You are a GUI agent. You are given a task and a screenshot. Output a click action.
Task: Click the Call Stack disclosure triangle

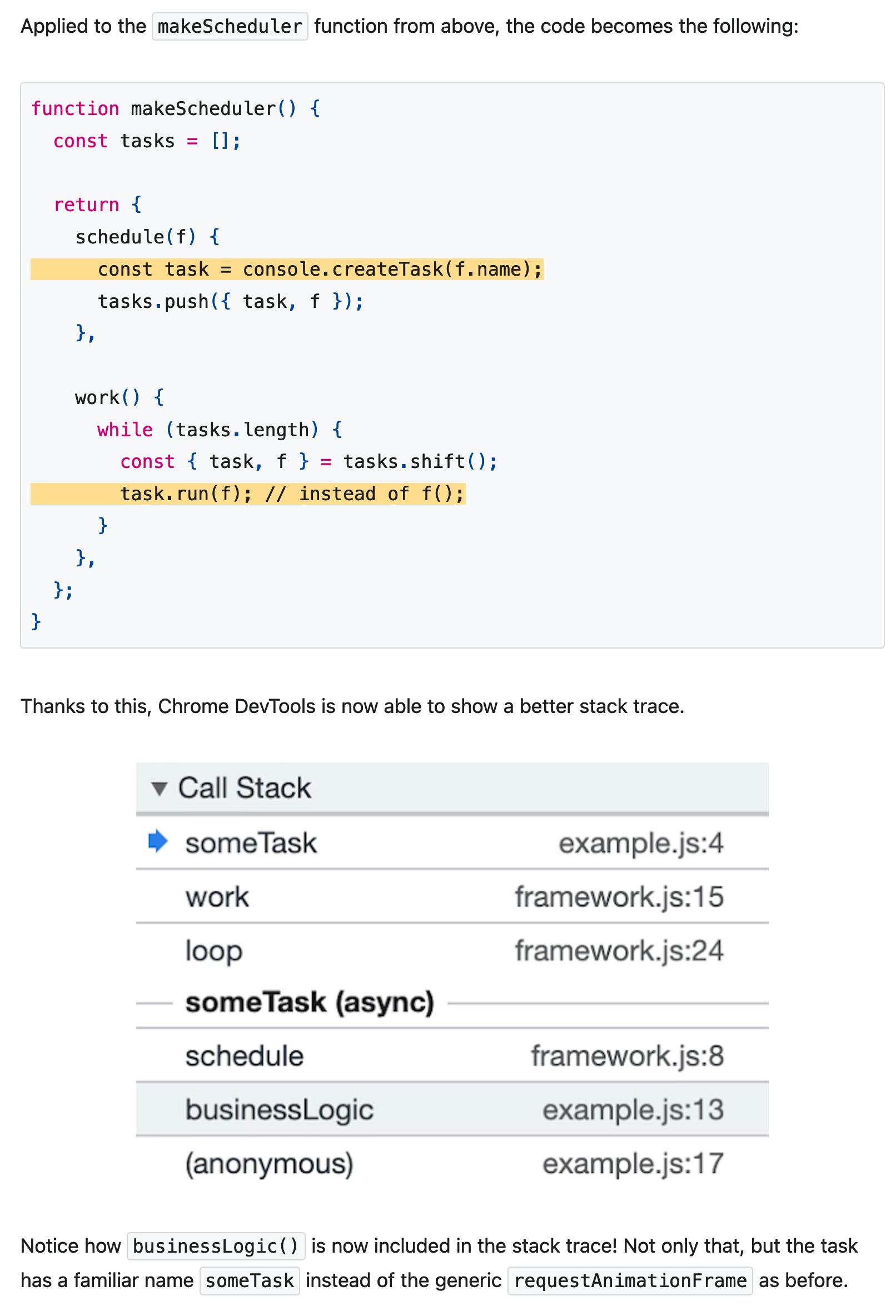[x=159, y=788]
